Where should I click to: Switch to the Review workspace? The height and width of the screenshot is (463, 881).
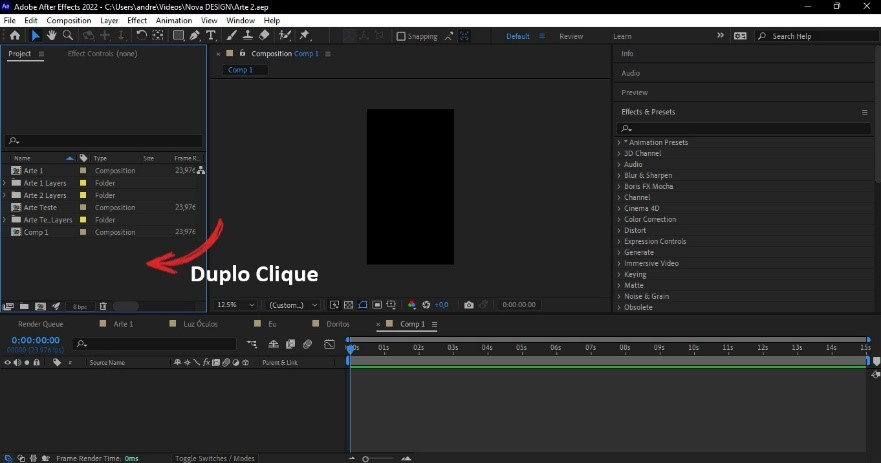coord(571,36)
